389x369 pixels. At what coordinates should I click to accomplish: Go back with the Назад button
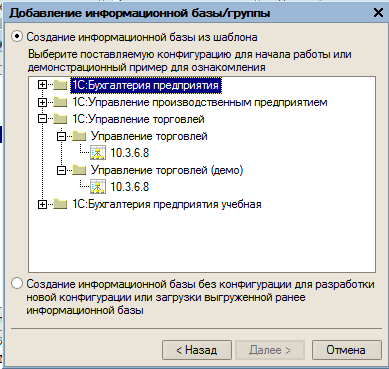[197, 350]
